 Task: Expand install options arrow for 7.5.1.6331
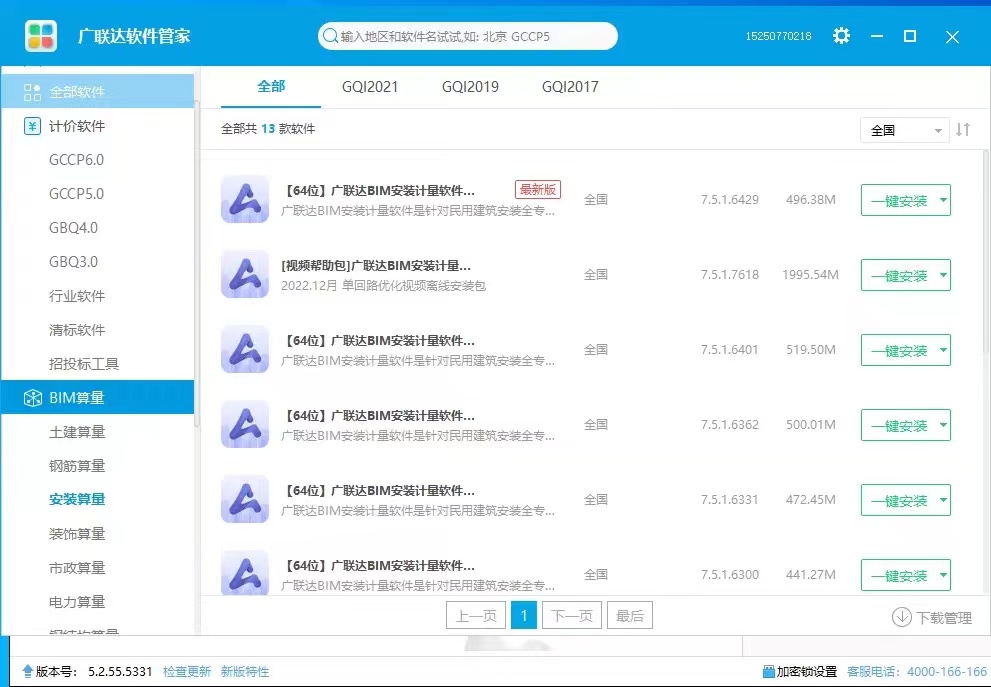coord(943,500)
